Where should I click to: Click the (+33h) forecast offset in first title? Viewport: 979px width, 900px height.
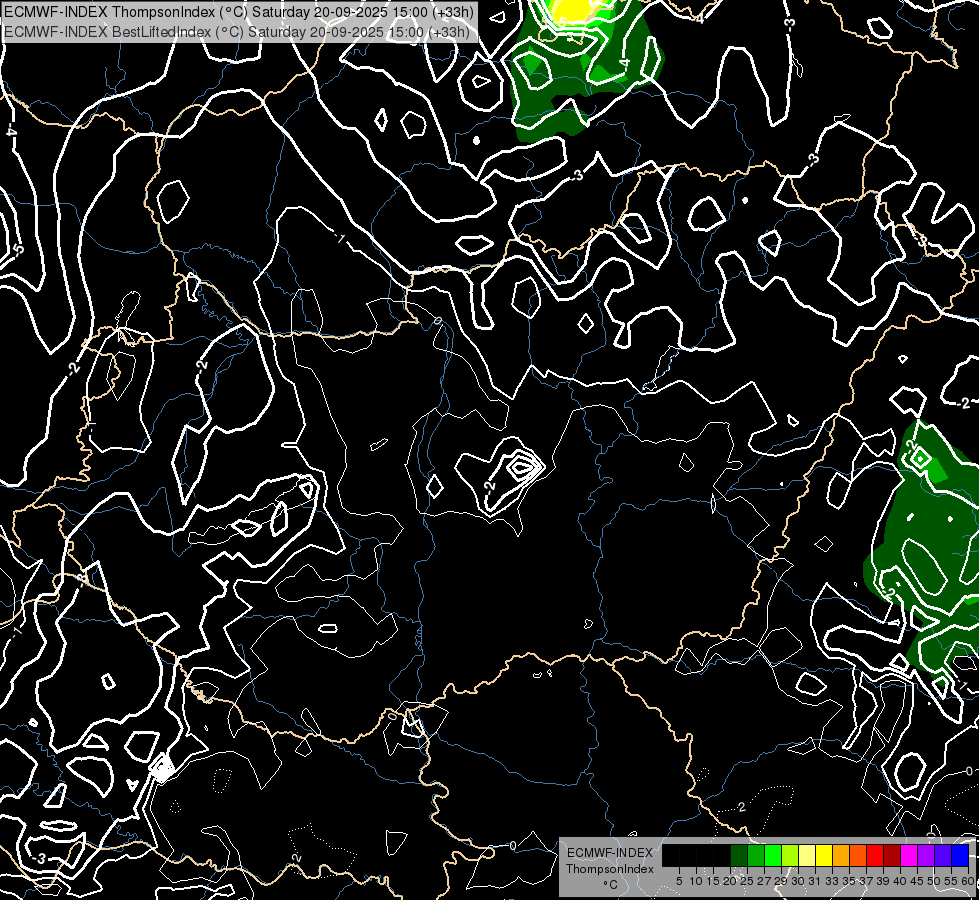pyautogui.click(x=449, y=12)
